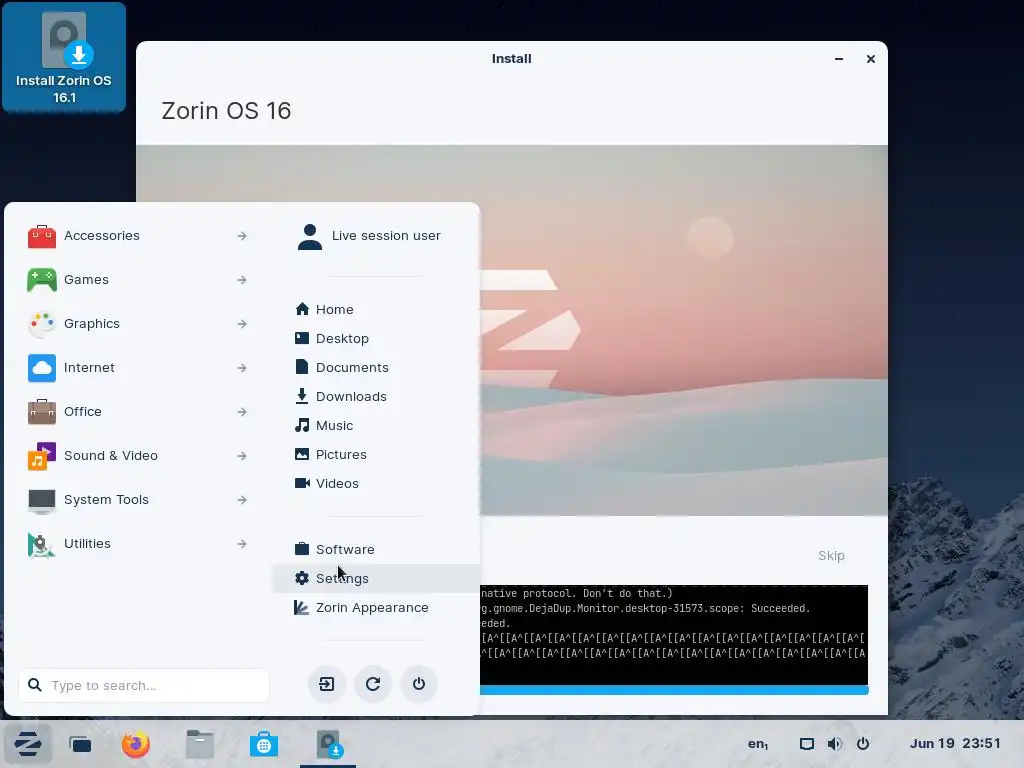
Task: Click the installer terminal log output
Action: pos(674,635)
